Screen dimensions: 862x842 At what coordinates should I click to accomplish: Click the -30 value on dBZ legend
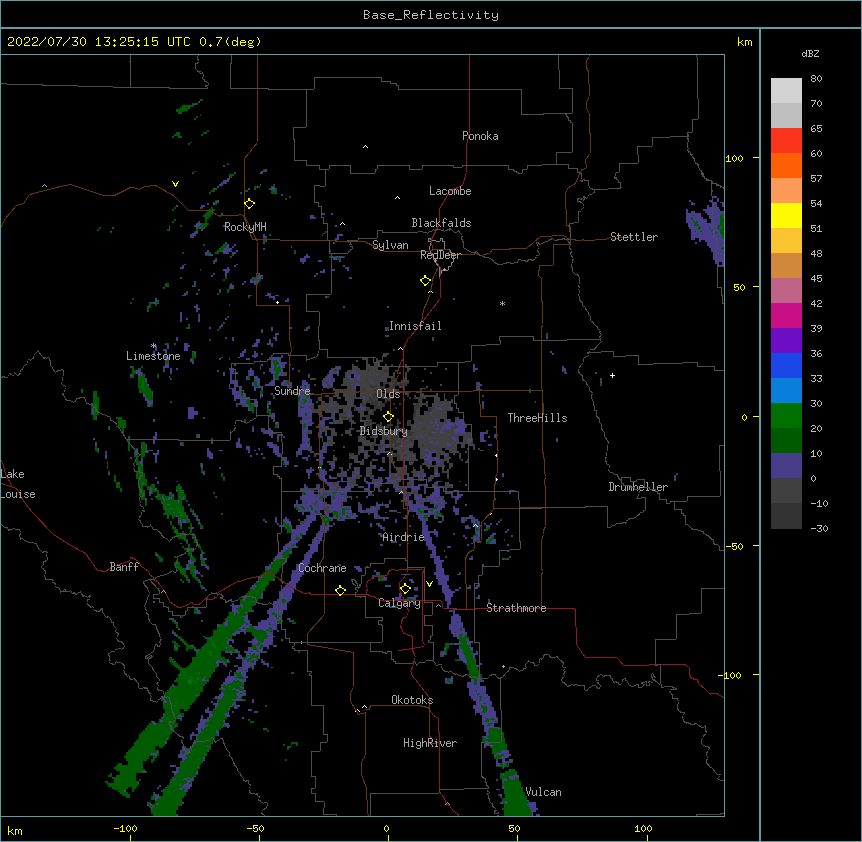[x=819, y=528]
